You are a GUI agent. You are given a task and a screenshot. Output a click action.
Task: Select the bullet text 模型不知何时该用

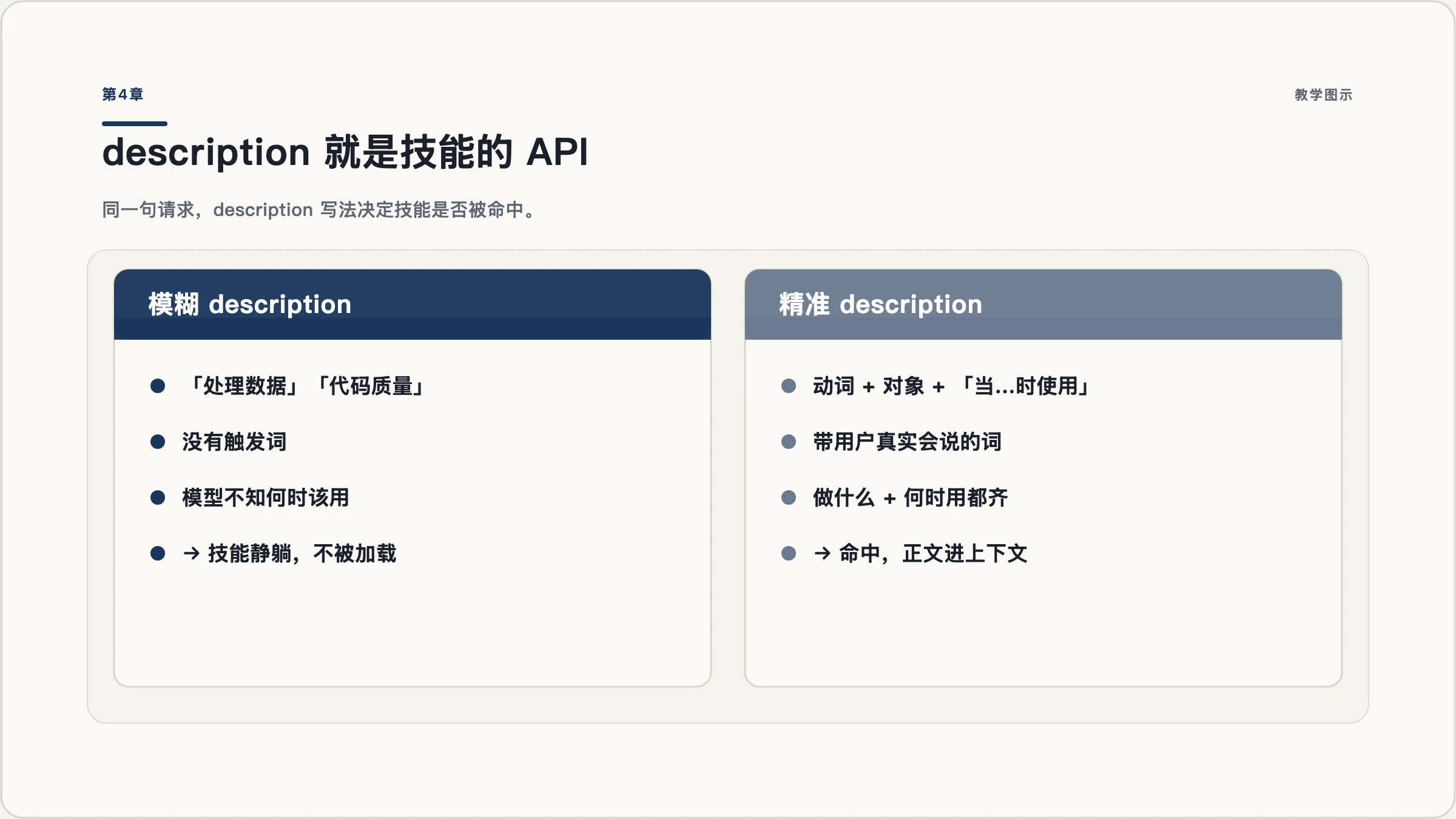click(x=266, y=497)
